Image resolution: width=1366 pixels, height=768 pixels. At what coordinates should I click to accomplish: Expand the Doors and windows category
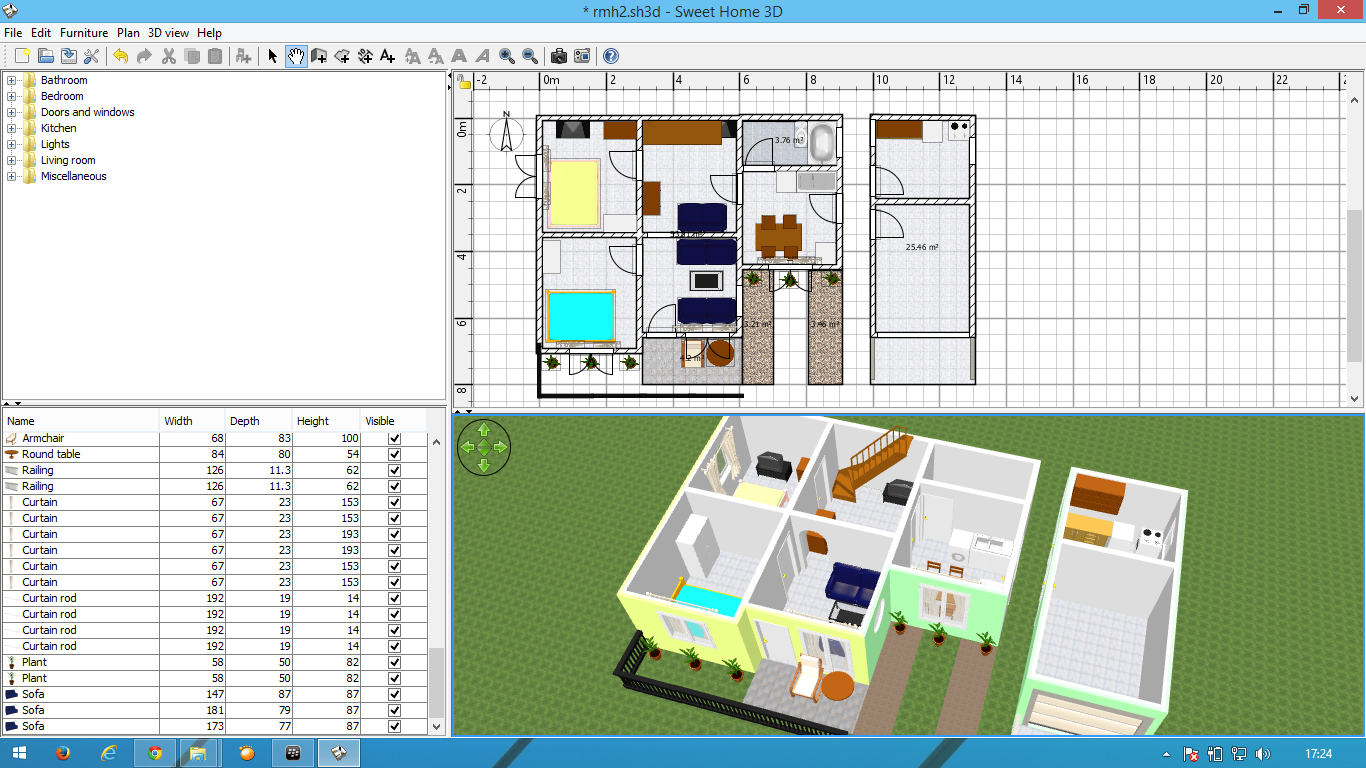point(9,111)
